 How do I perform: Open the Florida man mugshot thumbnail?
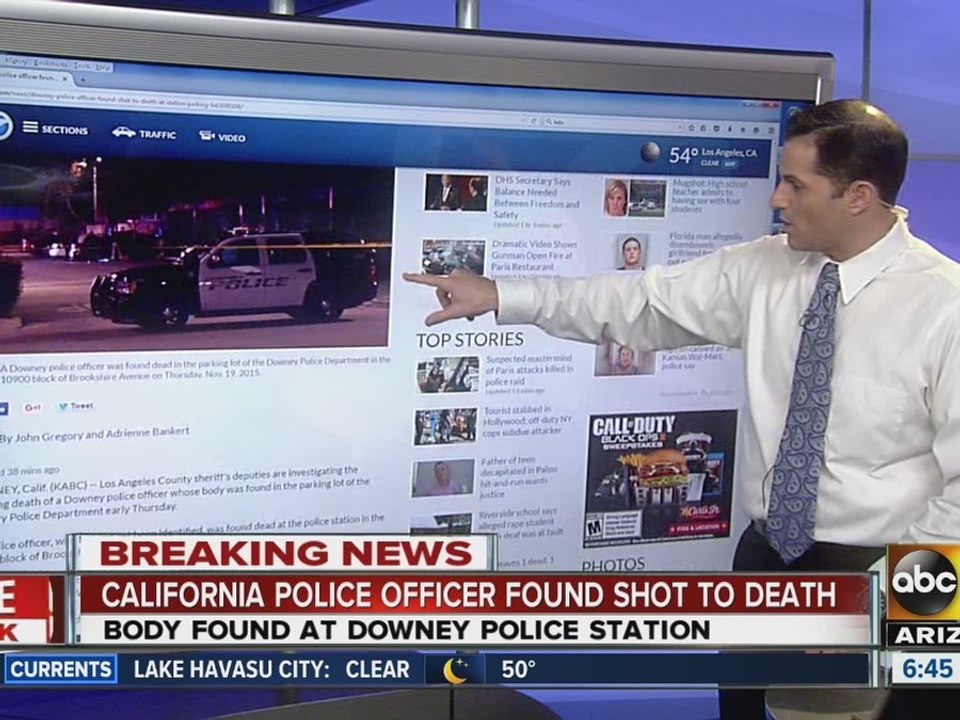pyautogui.click(x=632, y=252)
